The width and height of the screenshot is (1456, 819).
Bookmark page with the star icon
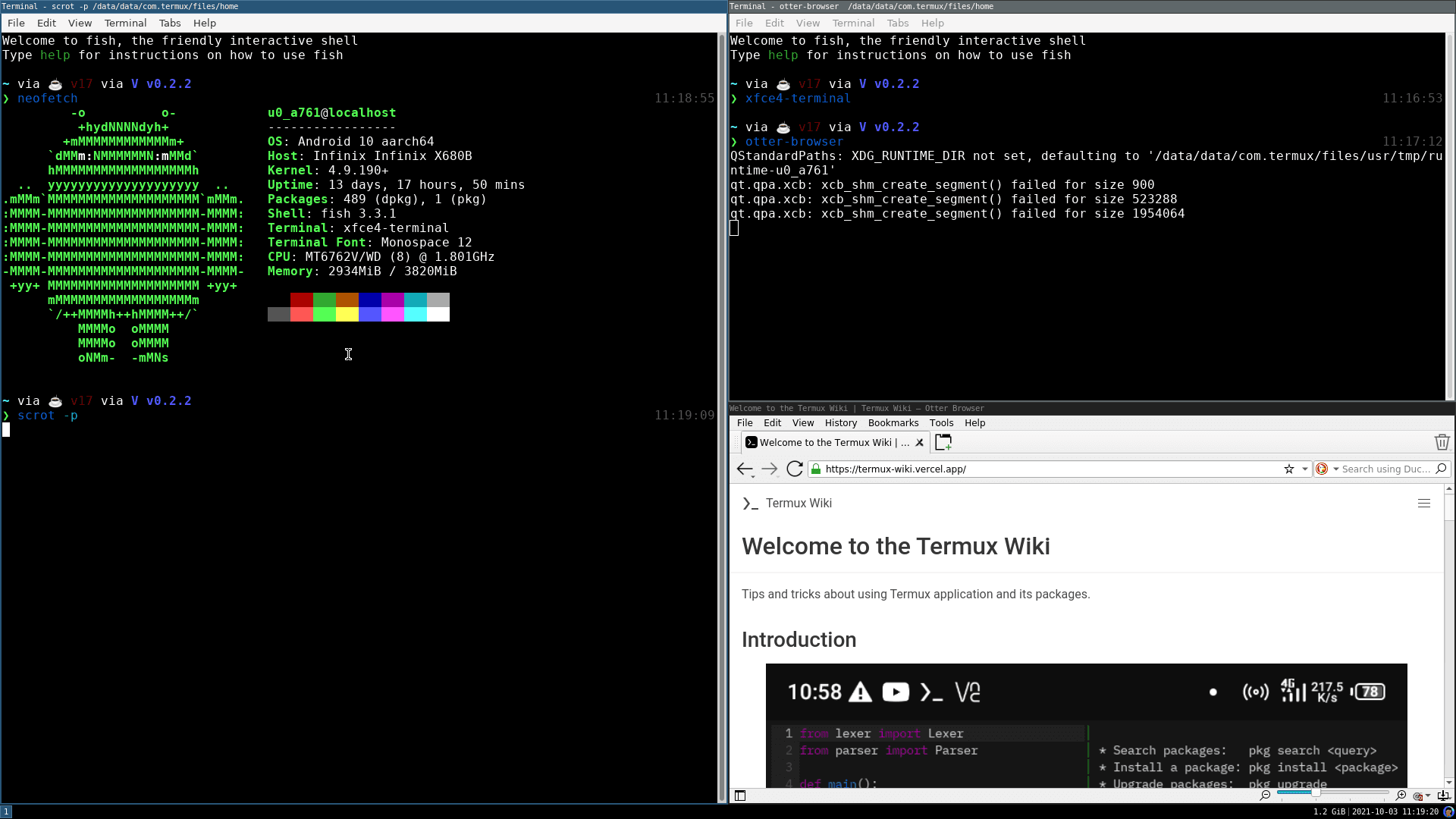(1288, 469)
